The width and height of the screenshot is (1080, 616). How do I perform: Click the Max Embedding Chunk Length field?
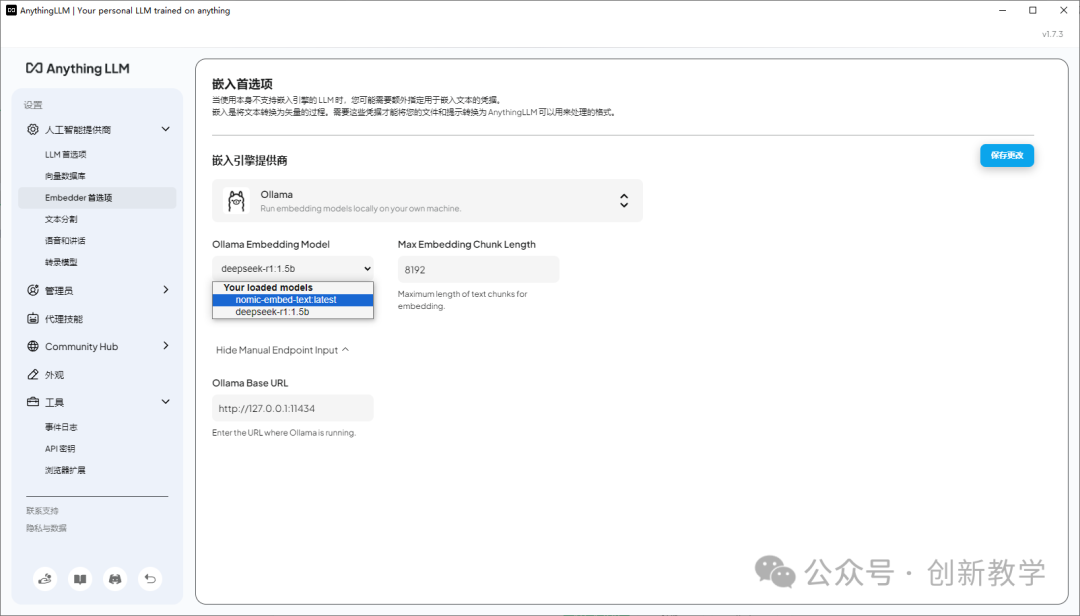coord(478,269)
